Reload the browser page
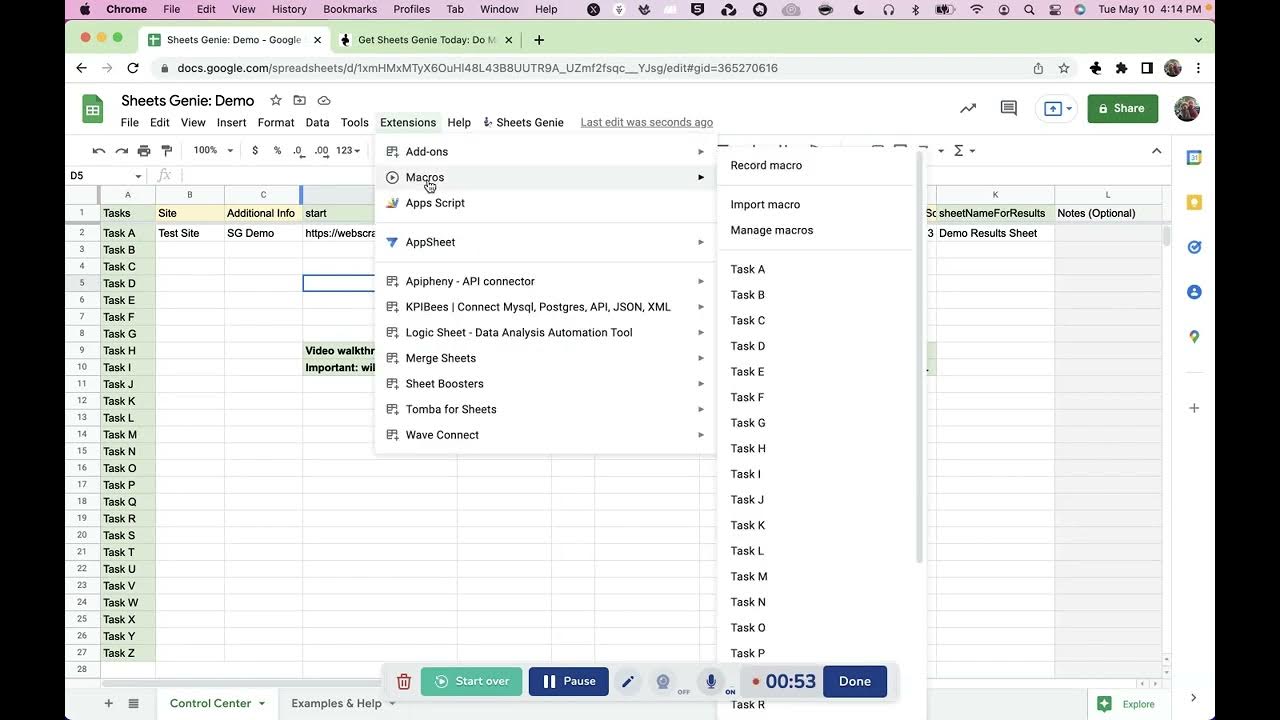This screenshot has width=1280, height=720. (x=133, y=68)
